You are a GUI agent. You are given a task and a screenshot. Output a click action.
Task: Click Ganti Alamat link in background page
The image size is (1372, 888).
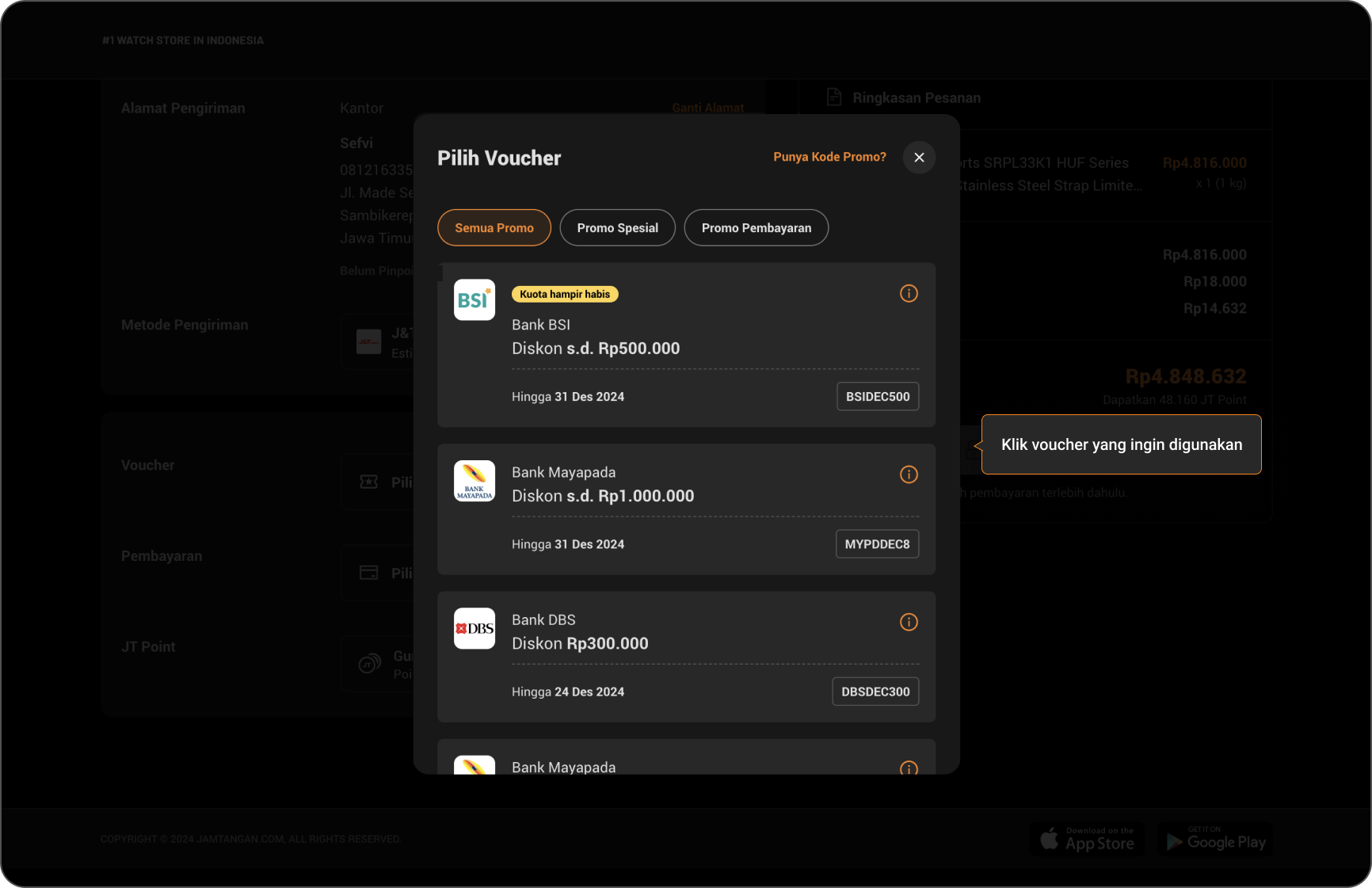tap(707, 108)
